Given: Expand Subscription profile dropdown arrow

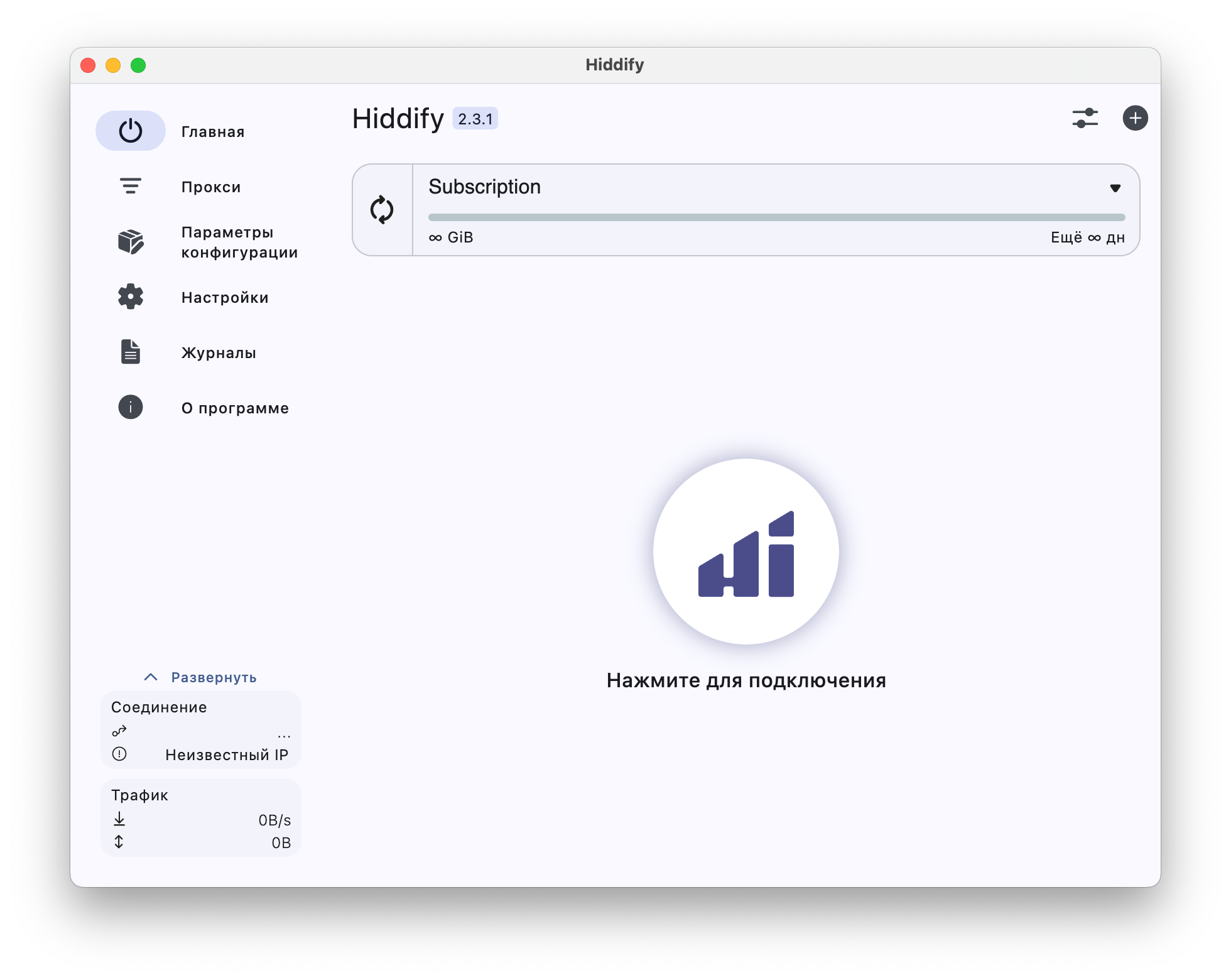Looking at the screenshot, I should click(x=1115, y=188).
